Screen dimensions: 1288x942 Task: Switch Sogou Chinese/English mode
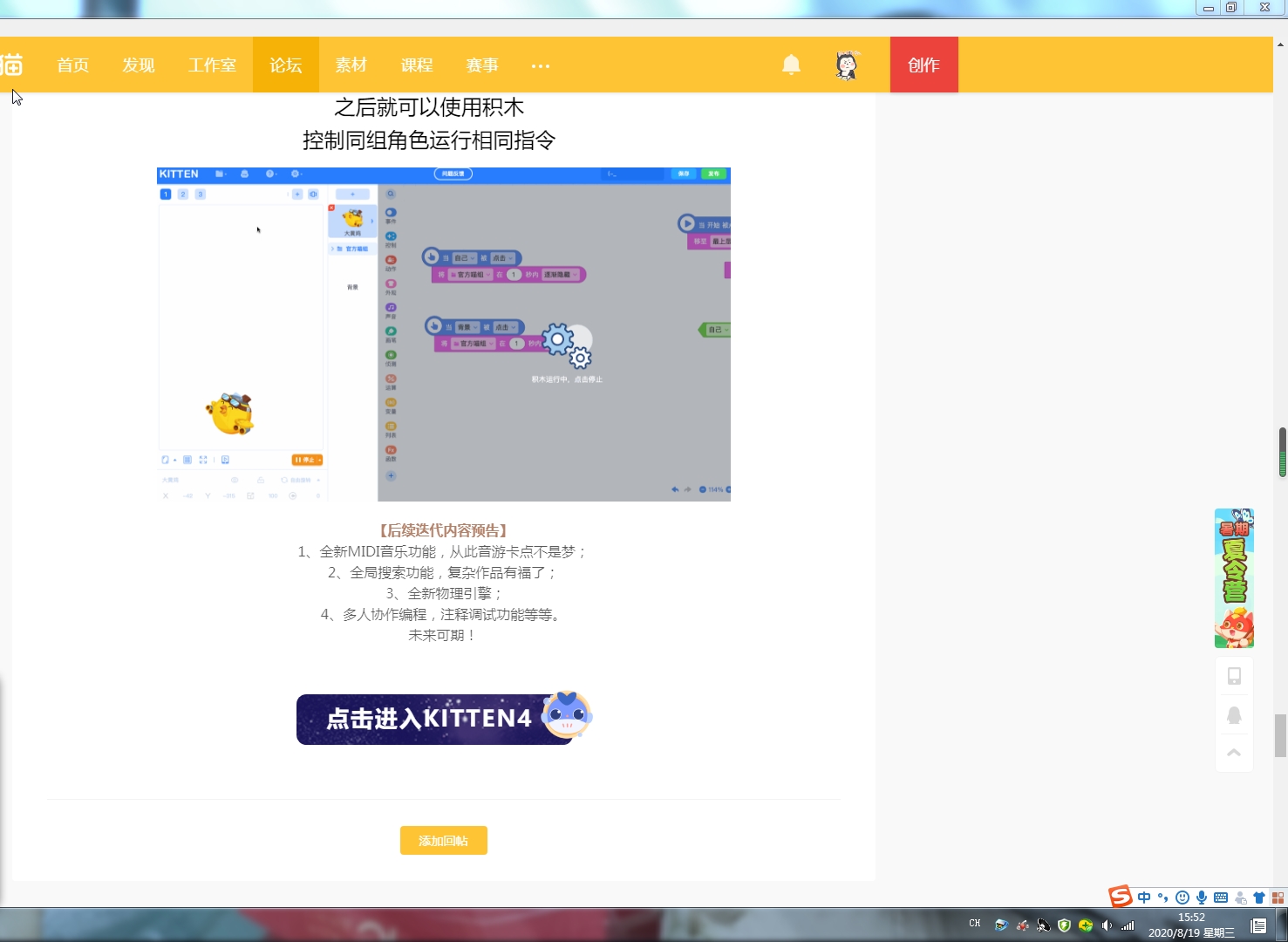click(1144, 898)
